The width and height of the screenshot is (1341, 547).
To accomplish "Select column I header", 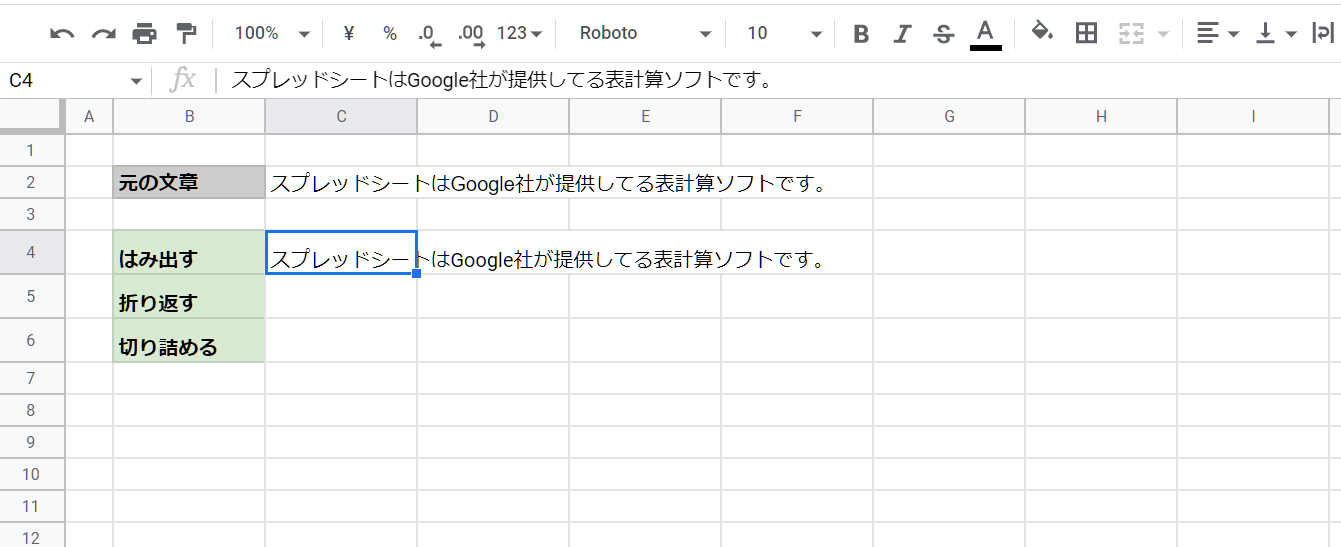I will [x=1253, y=117].
